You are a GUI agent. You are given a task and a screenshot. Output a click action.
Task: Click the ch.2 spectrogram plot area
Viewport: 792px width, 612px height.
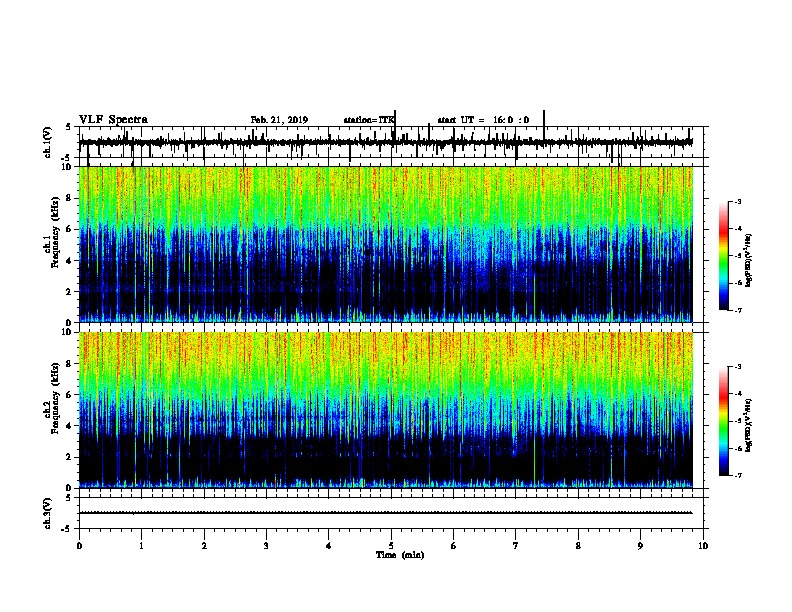click(385, 410)
